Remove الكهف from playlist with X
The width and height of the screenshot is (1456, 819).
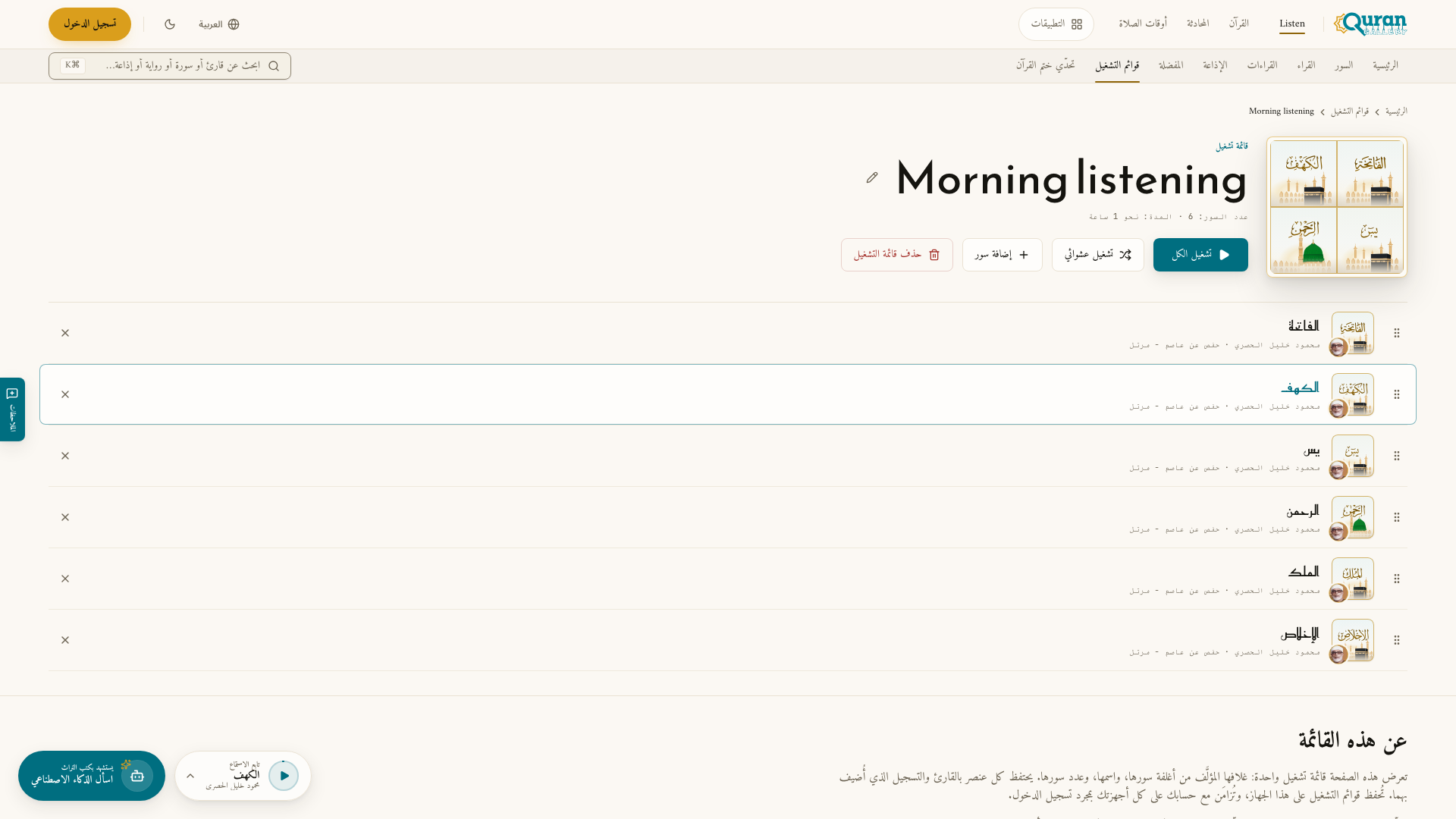tap(65, 394)
